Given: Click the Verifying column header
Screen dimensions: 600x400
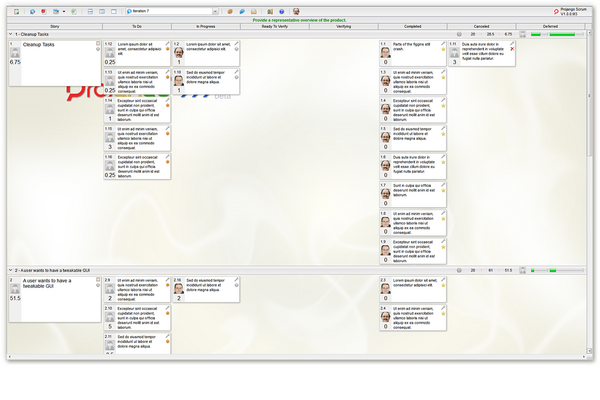Looking at the screenshot, I should (344, 26).
